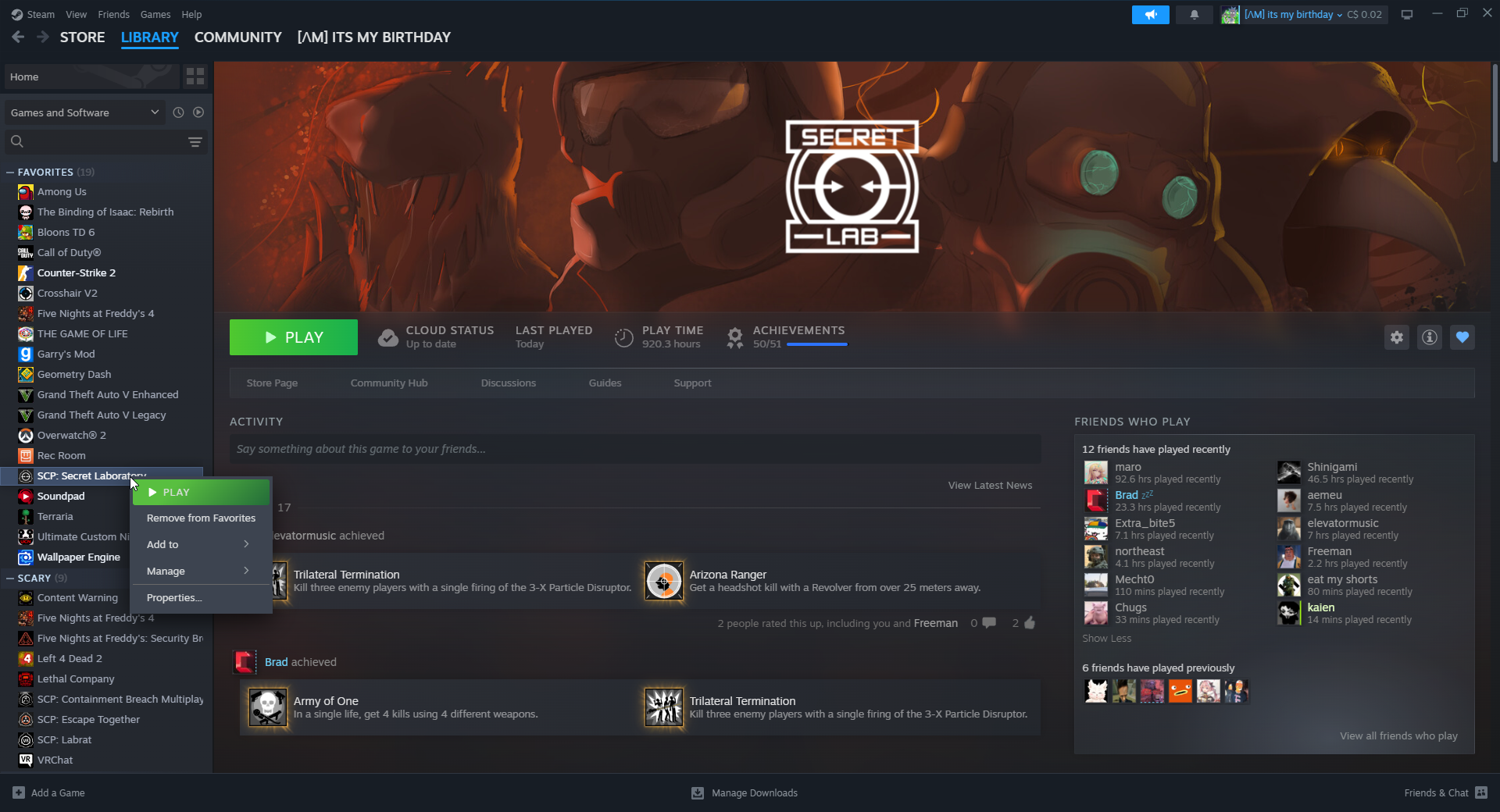Click the thumbs-up rate icon
1500x812 pixels.
[x=1030, y=623]
